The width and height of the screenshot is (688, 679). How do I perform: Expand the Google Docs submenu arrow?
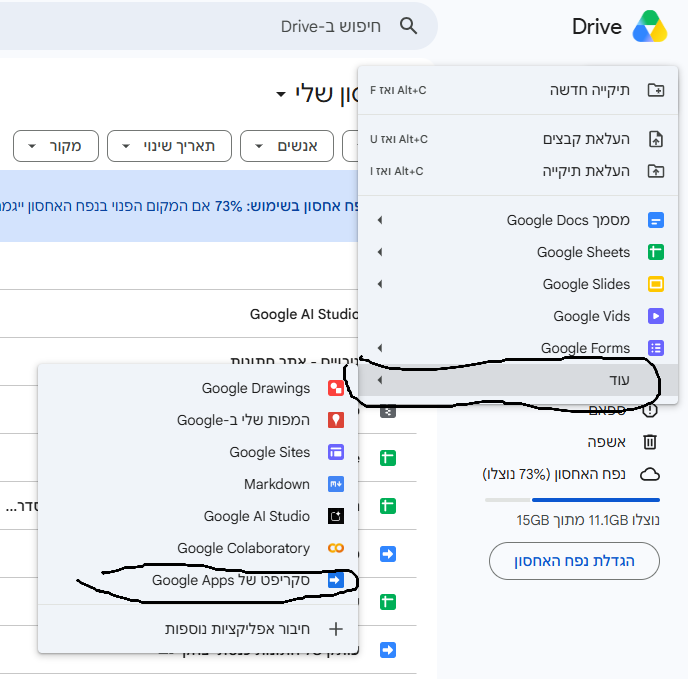tap(380, 220)
